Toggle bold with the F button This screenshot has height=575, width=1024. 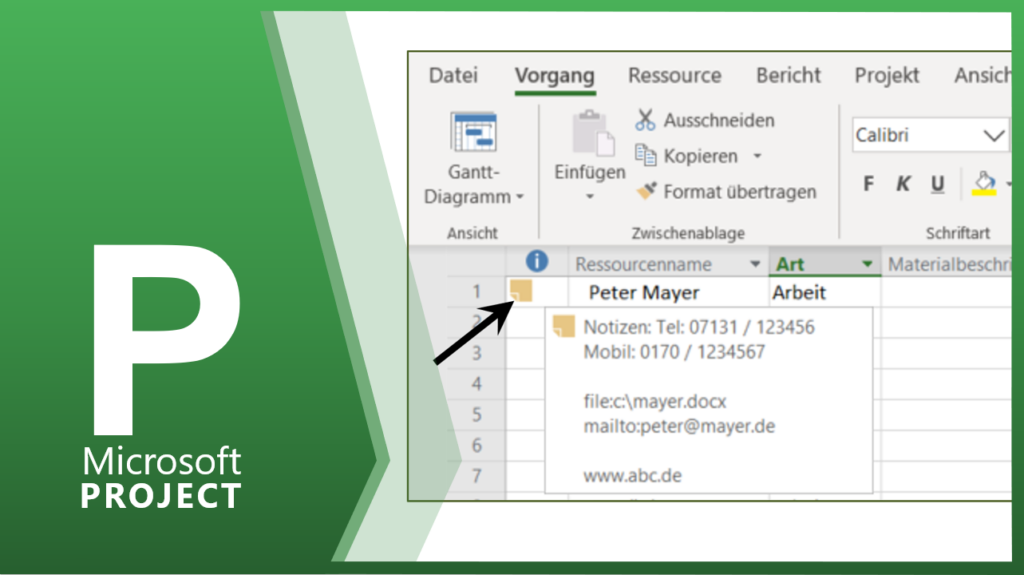coord(868,184)
